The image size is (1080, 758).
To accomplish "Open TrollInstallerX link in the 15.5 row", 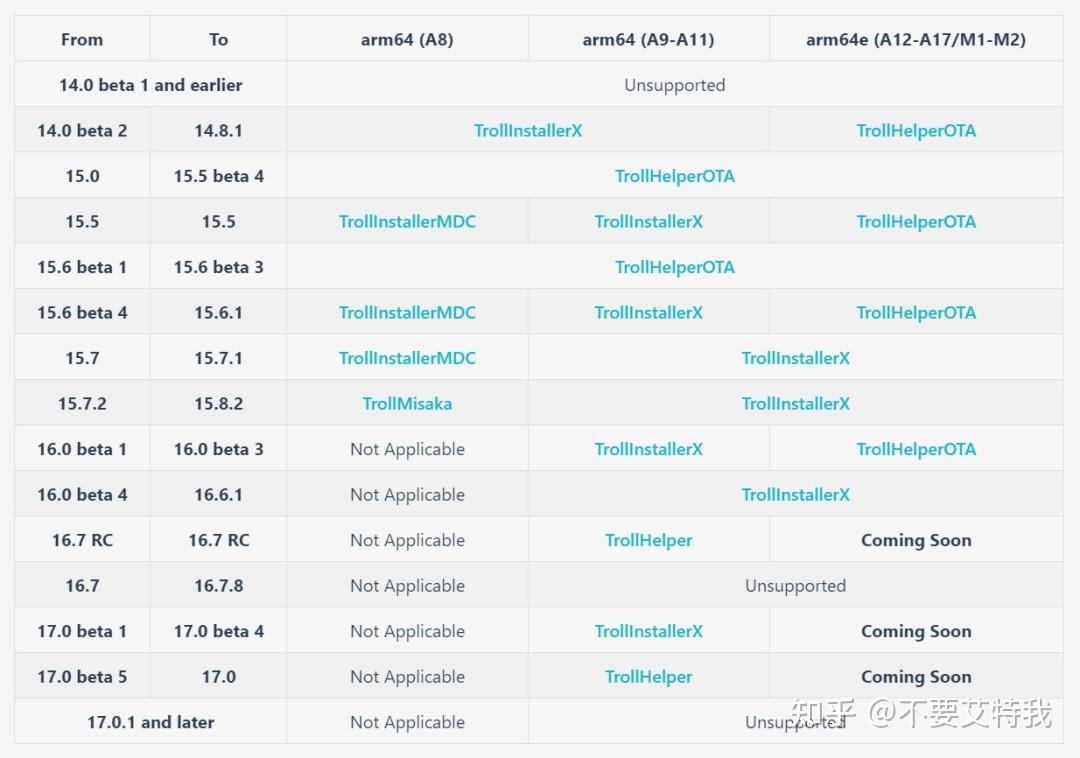I will click(x=649, y=222).
